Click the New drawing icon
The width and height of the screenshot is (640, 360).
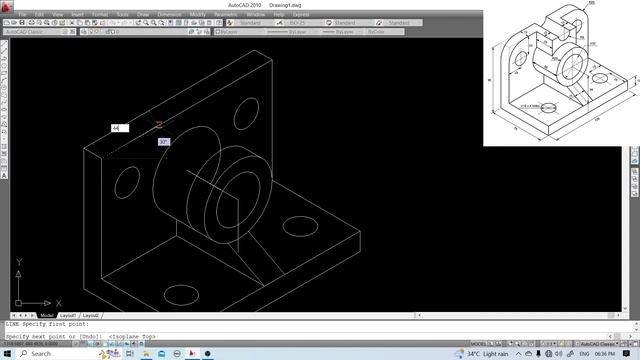7,23
